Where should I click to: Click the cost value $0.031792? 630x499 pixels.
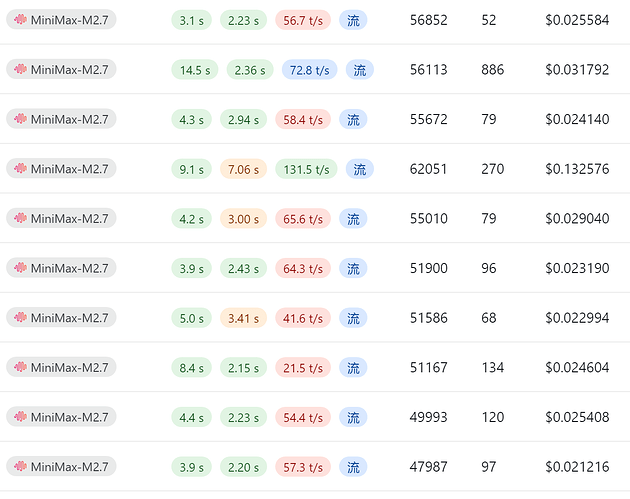point(577,70)
